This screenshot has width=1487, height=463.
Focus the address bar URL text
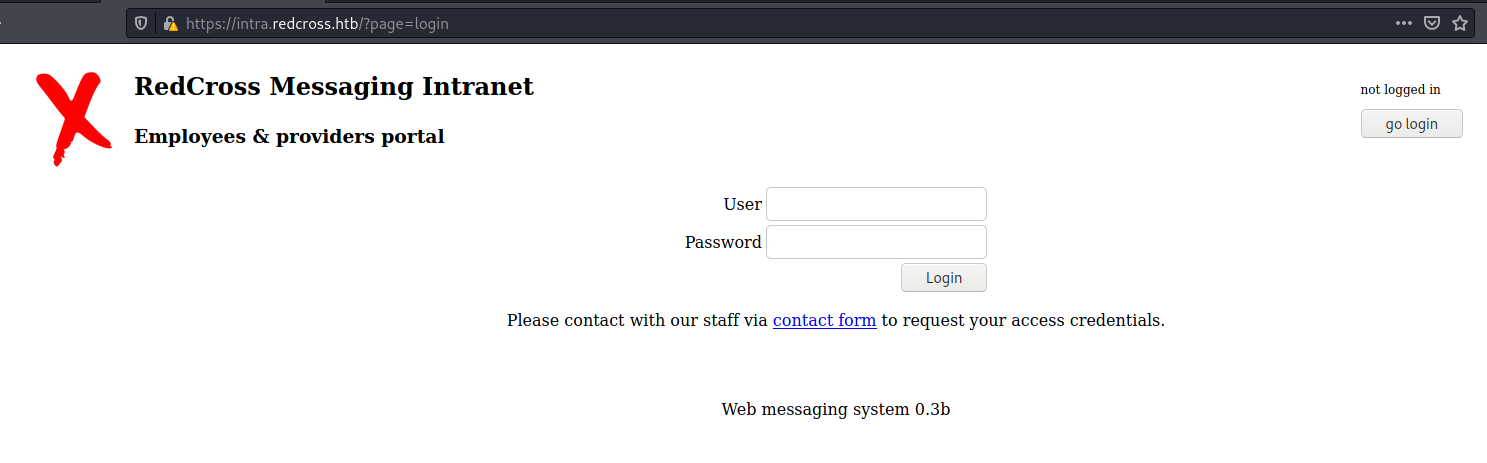point(317,23)
